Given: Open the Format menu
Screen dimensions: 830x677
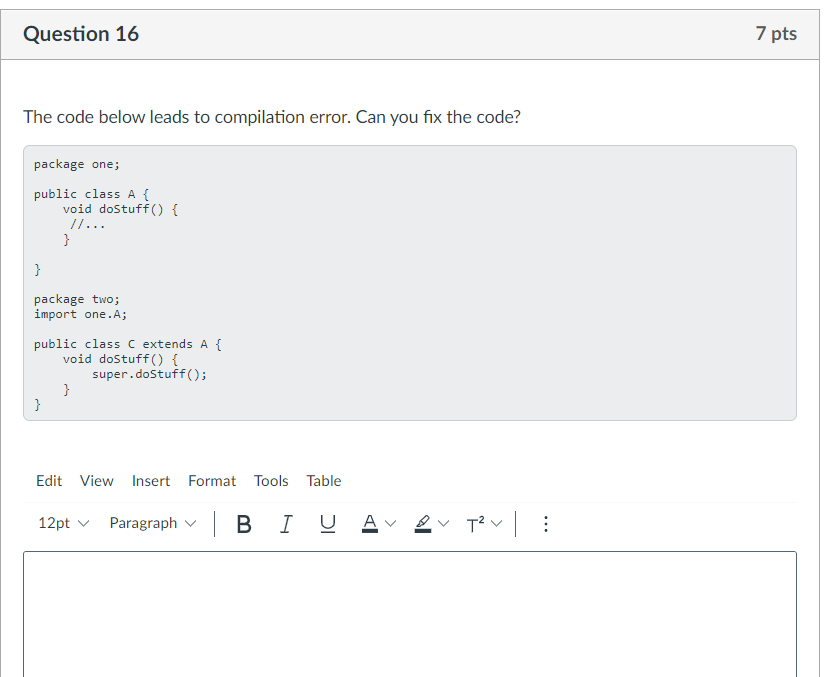Looking at the screenshot, I should tap(212, 481).
